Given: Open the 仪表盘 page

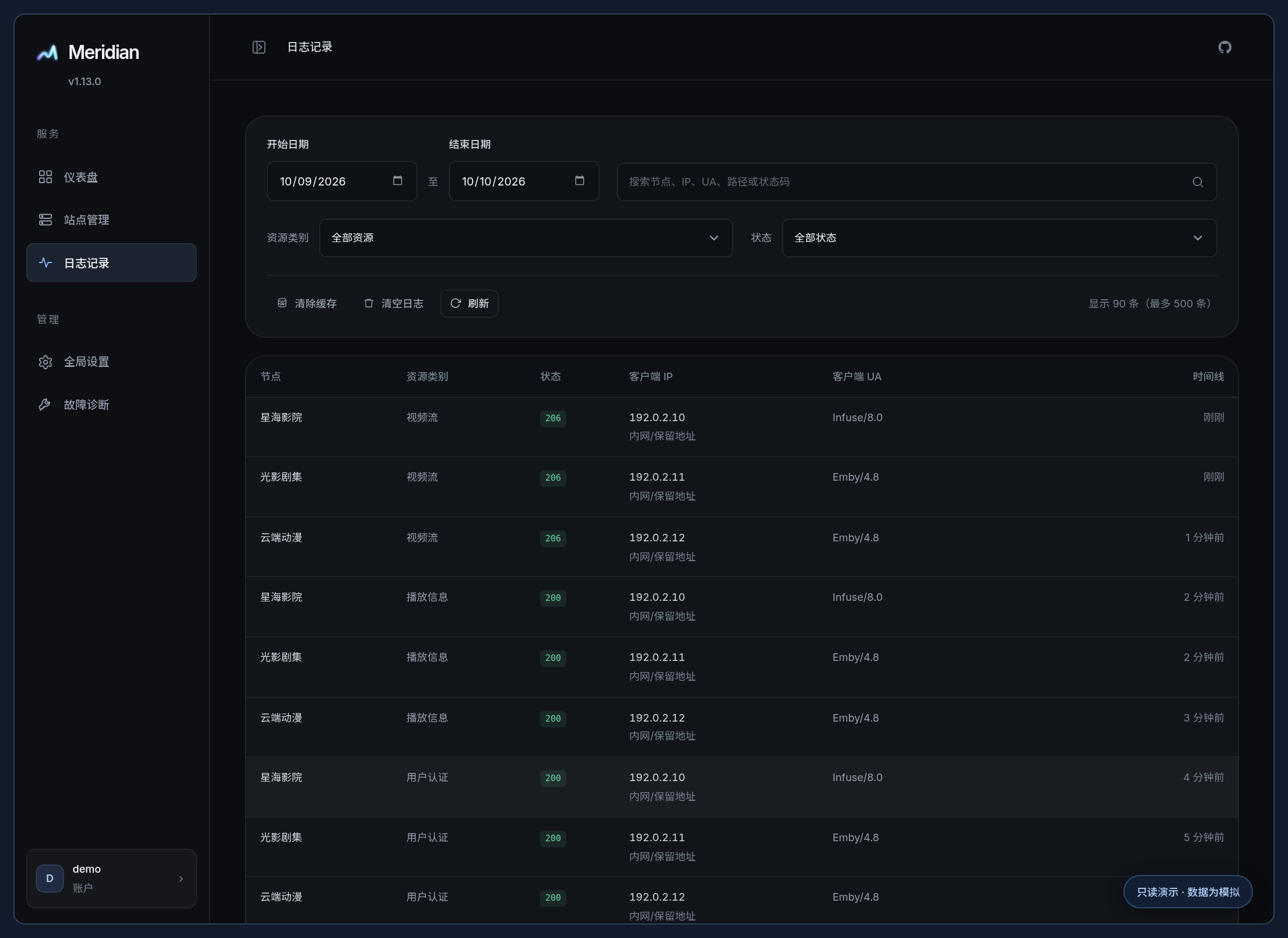Looking at the screenshot, I should tap(111, 177).
